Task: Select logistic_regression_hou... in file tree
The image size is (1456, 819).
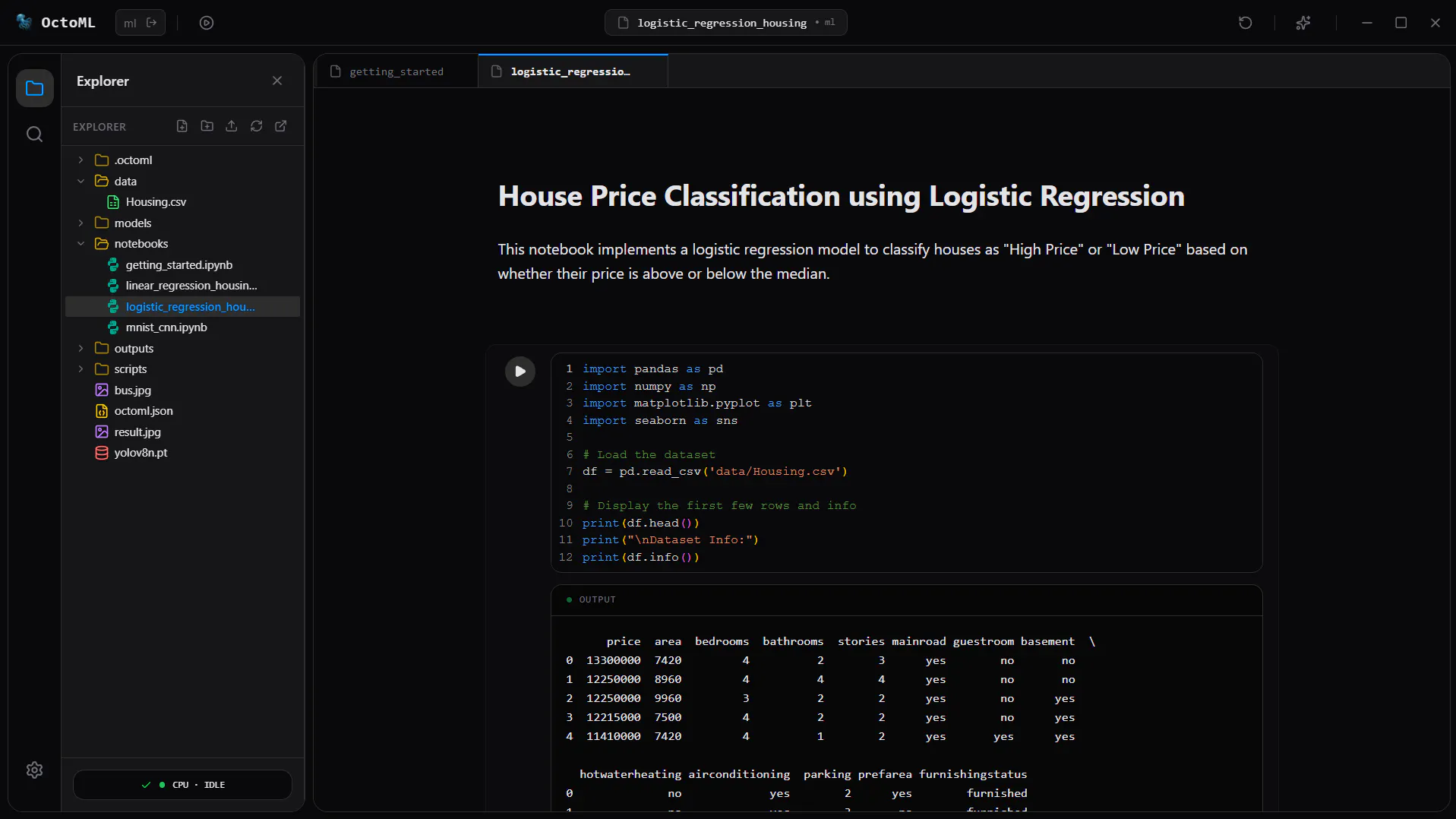Action: pos(182,306)
